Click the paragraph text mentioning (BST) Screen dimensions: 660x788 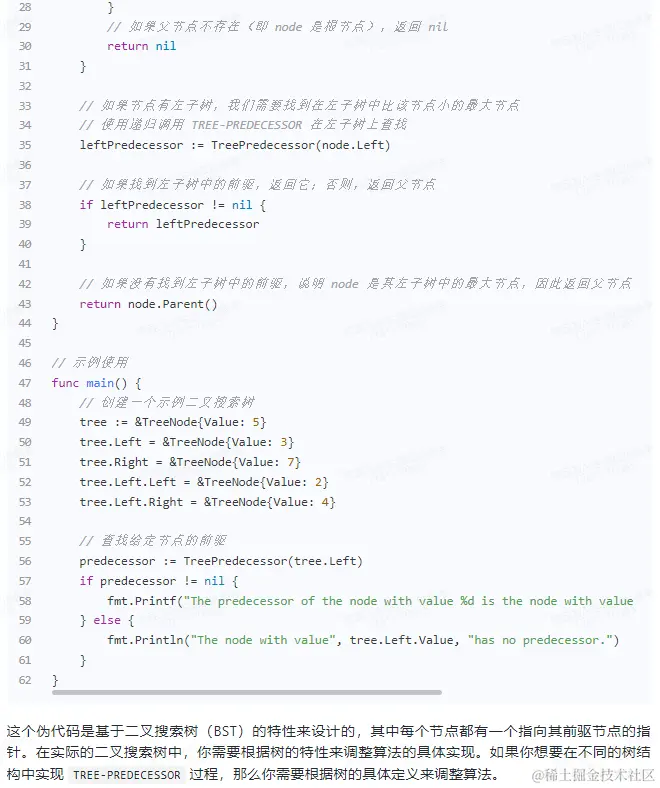pyautogui.click(x=329, y=752)
